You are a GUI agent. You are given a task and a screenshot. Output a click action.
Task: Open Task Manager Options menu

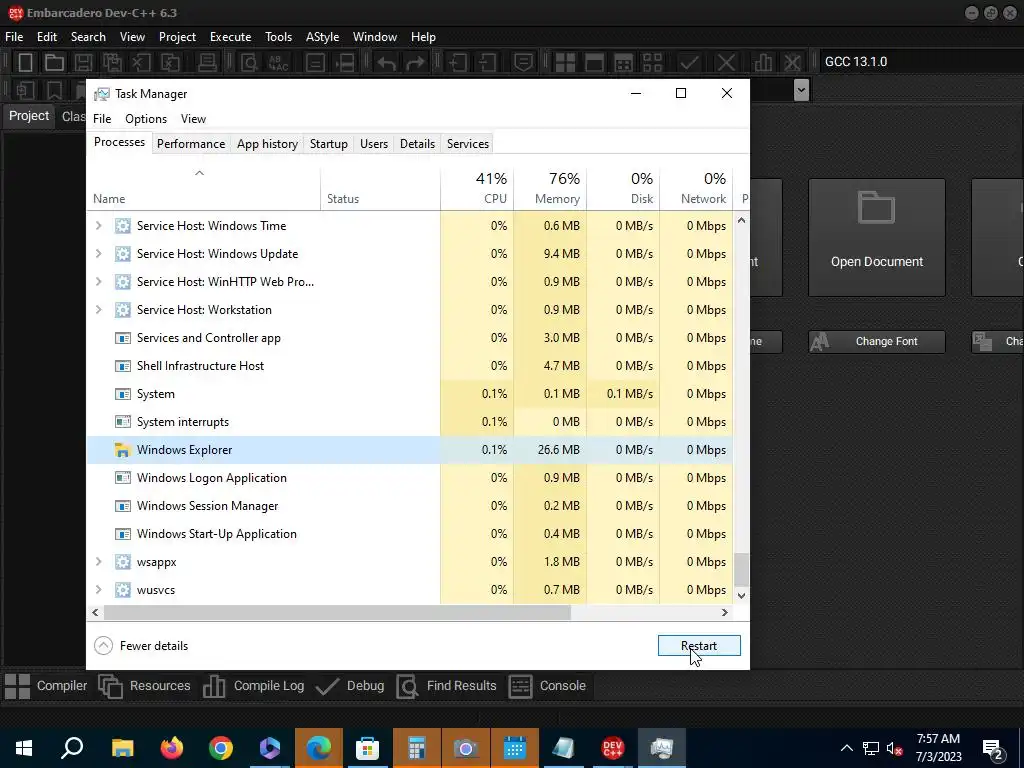click(x=146, y=119)
